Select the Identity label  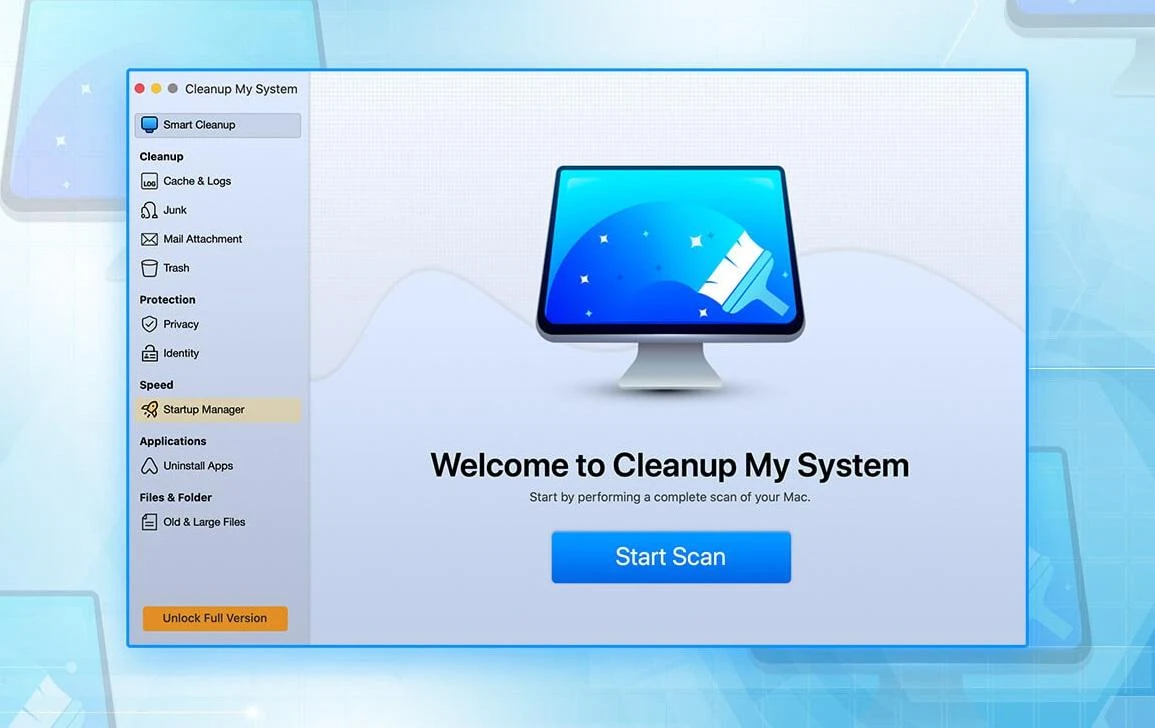(181, 353)
